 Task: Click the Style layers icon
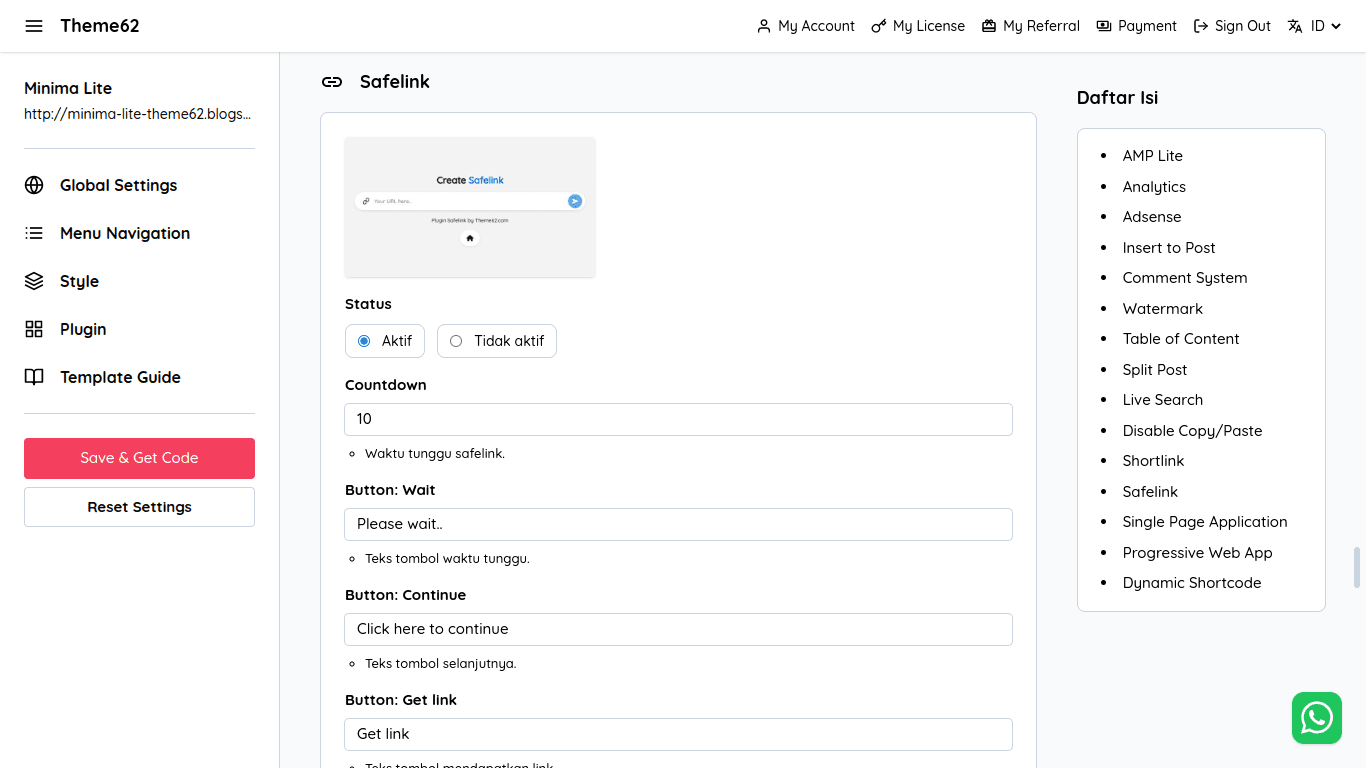(34, 281)
